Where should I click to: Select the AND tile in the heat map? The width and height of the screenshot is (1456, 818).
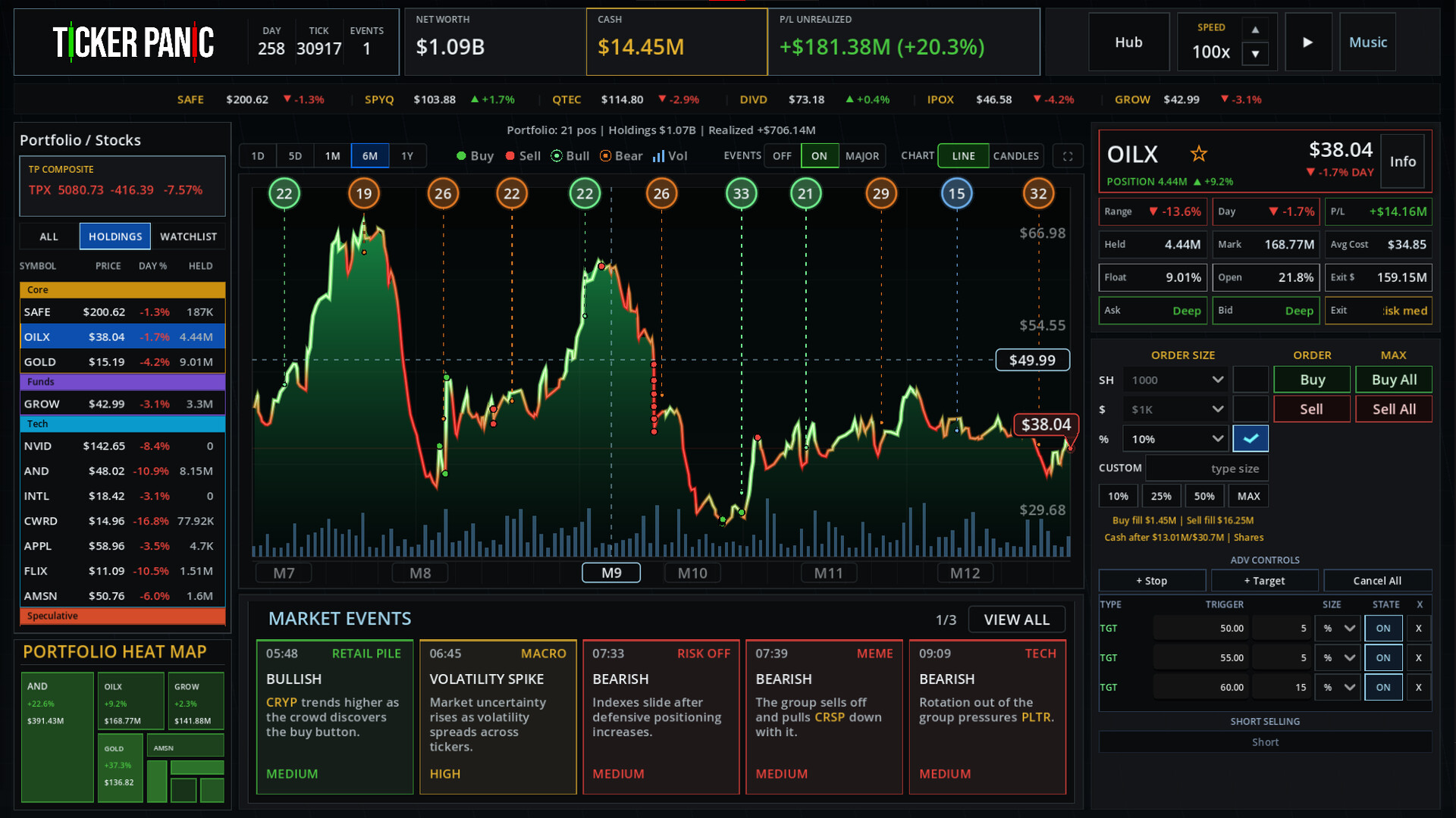coord(58,737)
